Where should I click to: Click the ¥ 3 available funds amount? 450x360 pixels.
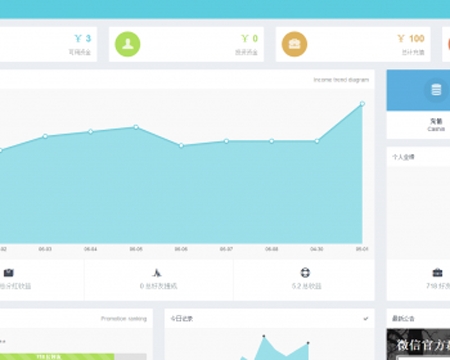[x=83, y=39]
